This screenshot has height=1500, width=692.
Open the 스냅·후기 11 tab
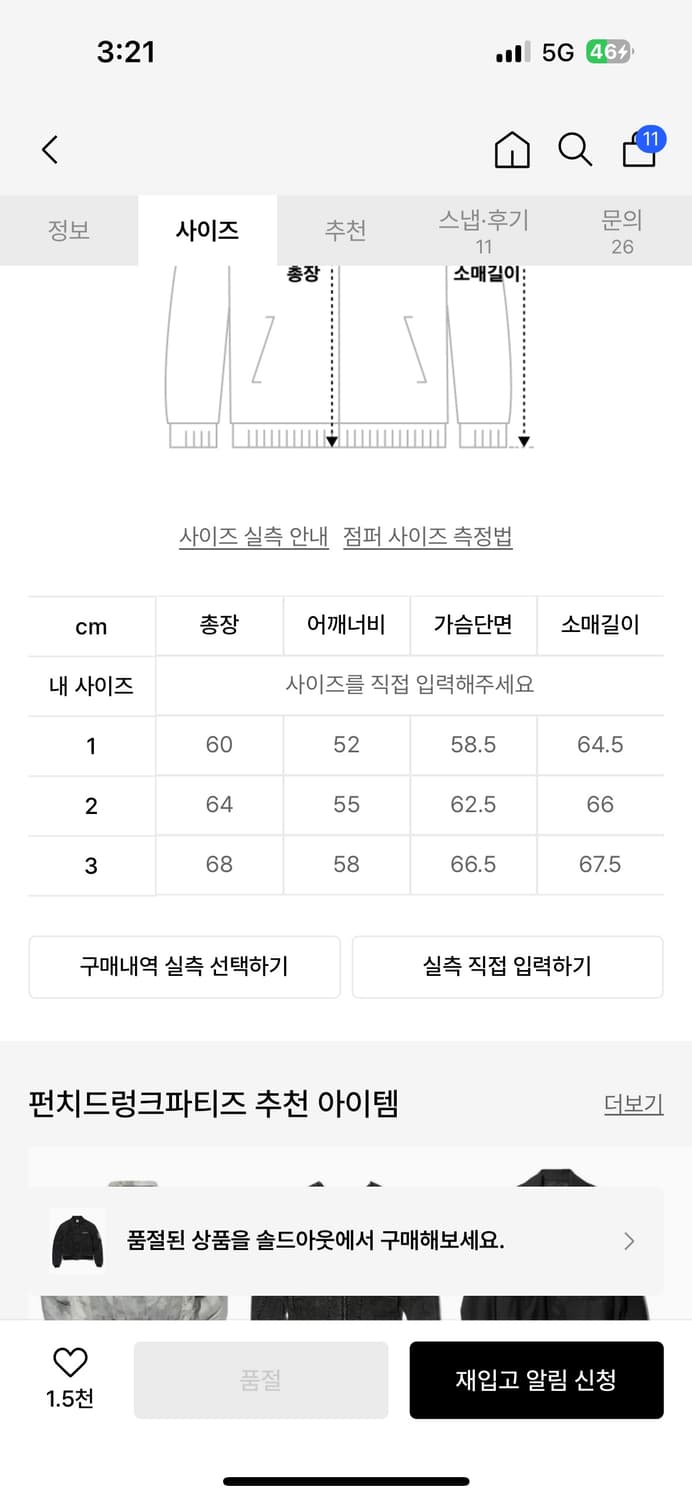coord(484,230)
